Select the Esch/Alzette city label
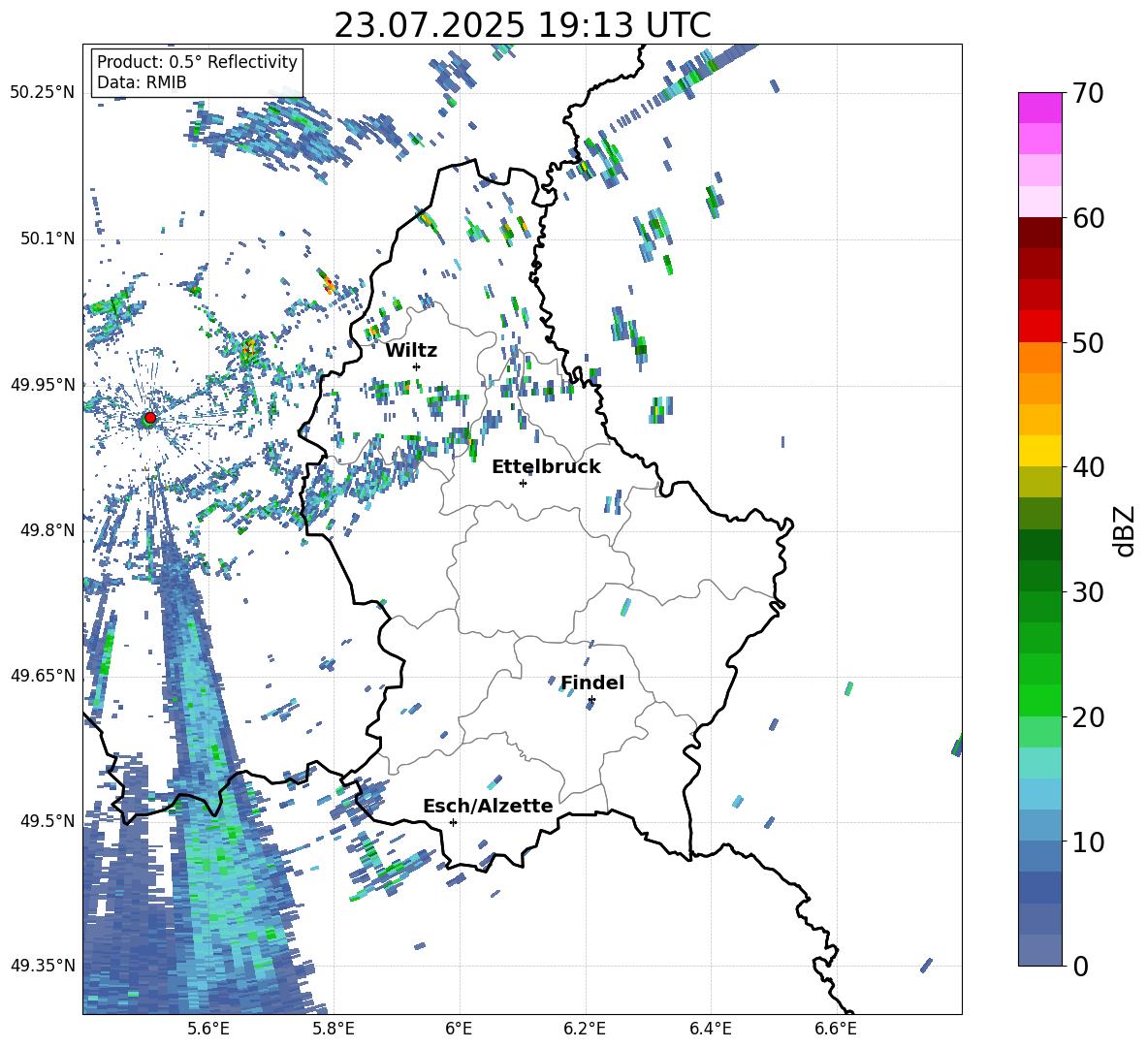1148x1048 pixels. (x=488, y=806)
